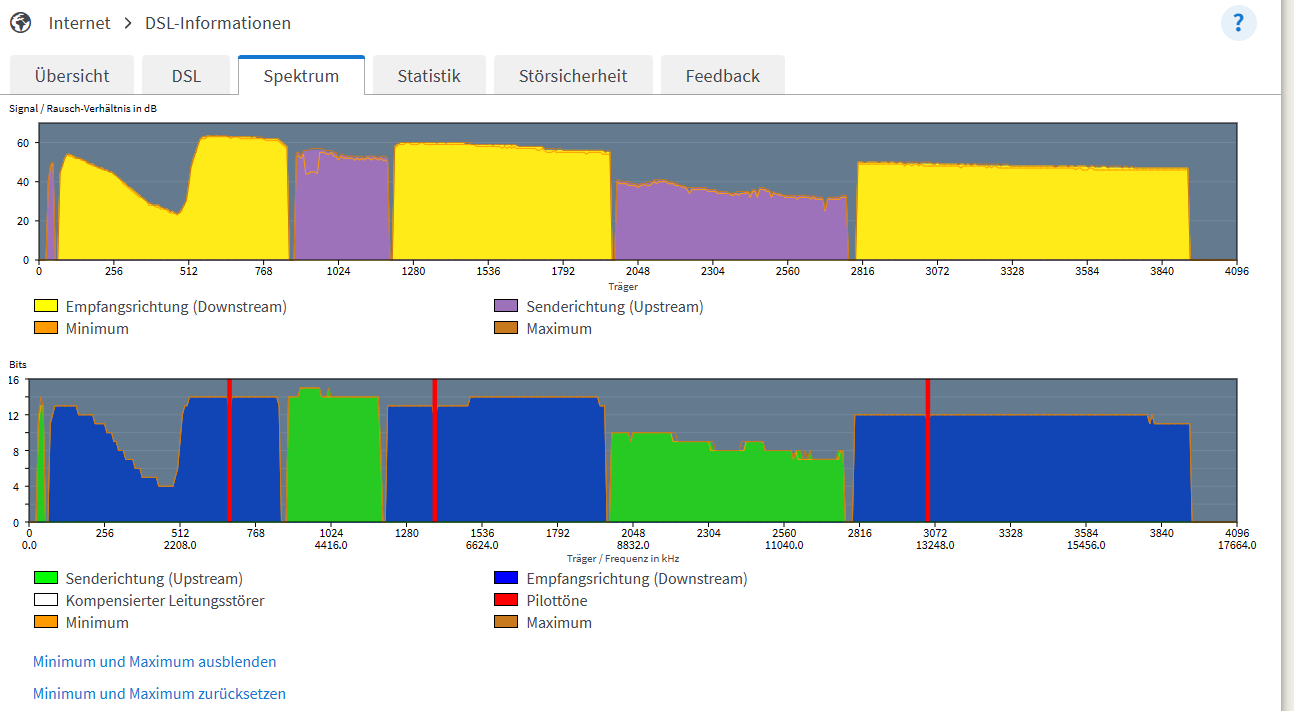Click the 'Pilottöne' legend text
The image size is (1294, 711).
[x=557, y=601]
